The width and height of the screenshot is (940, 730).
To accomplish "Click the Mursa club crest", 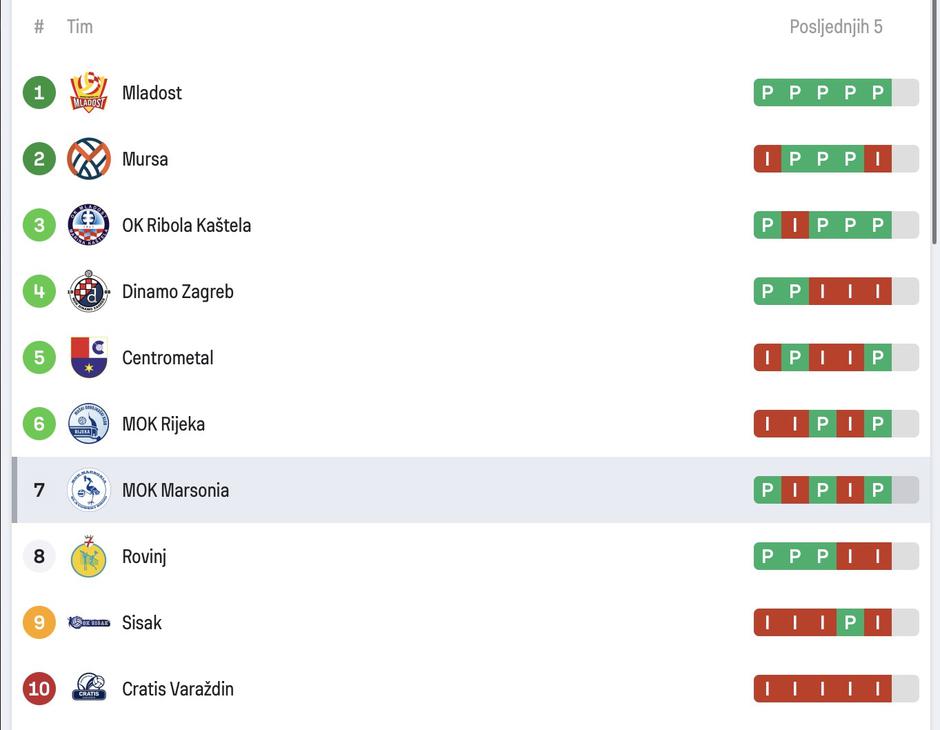I will pos(89,159).
